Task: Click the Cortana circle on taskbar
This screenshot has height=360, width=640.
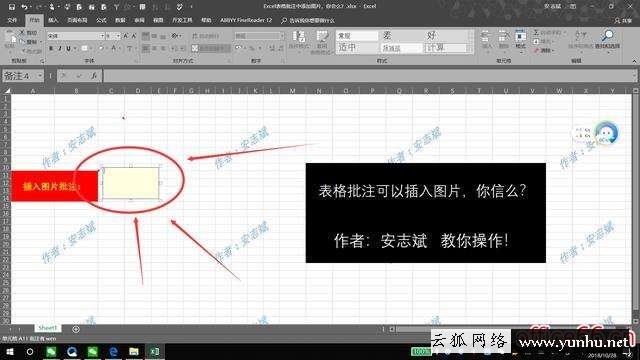Action: (30, 351)
